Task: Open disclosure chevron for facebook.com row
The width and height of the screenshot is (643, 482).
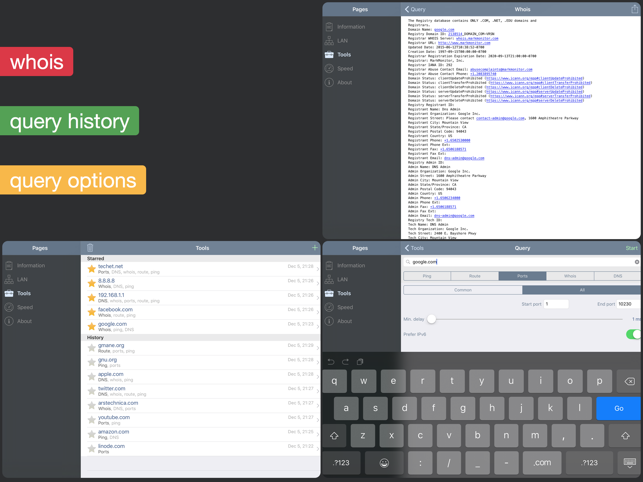Action: pyautogui.click(x=318, y=313)
